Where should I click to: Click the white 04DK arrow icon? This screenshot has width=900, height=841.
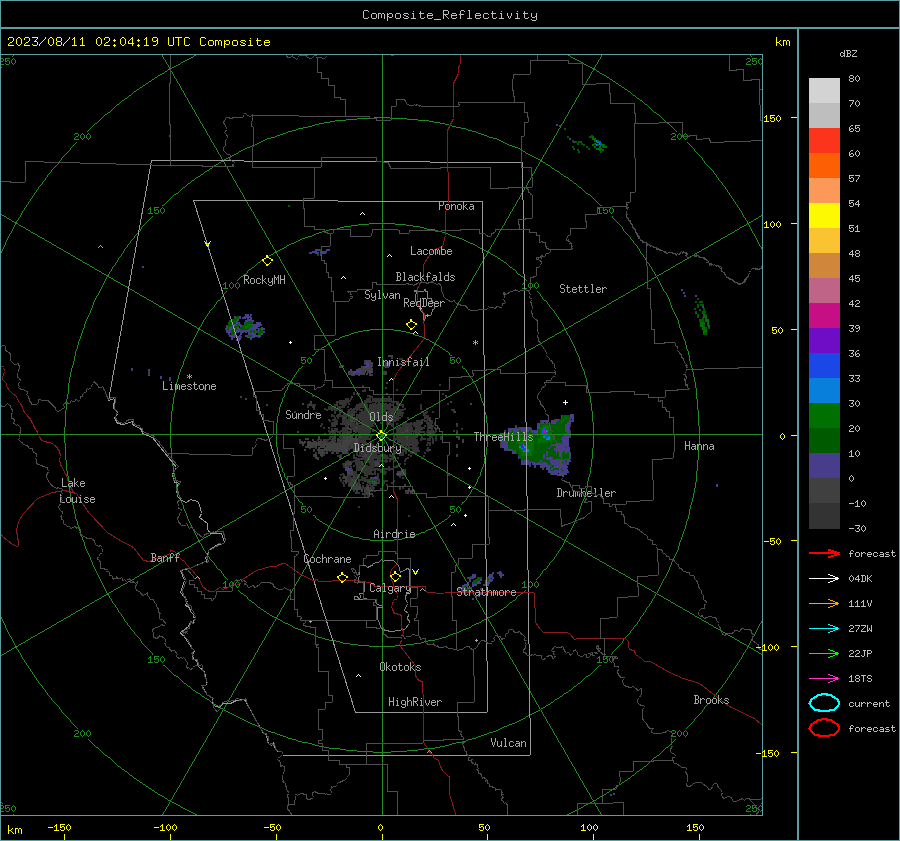(824, 578)
